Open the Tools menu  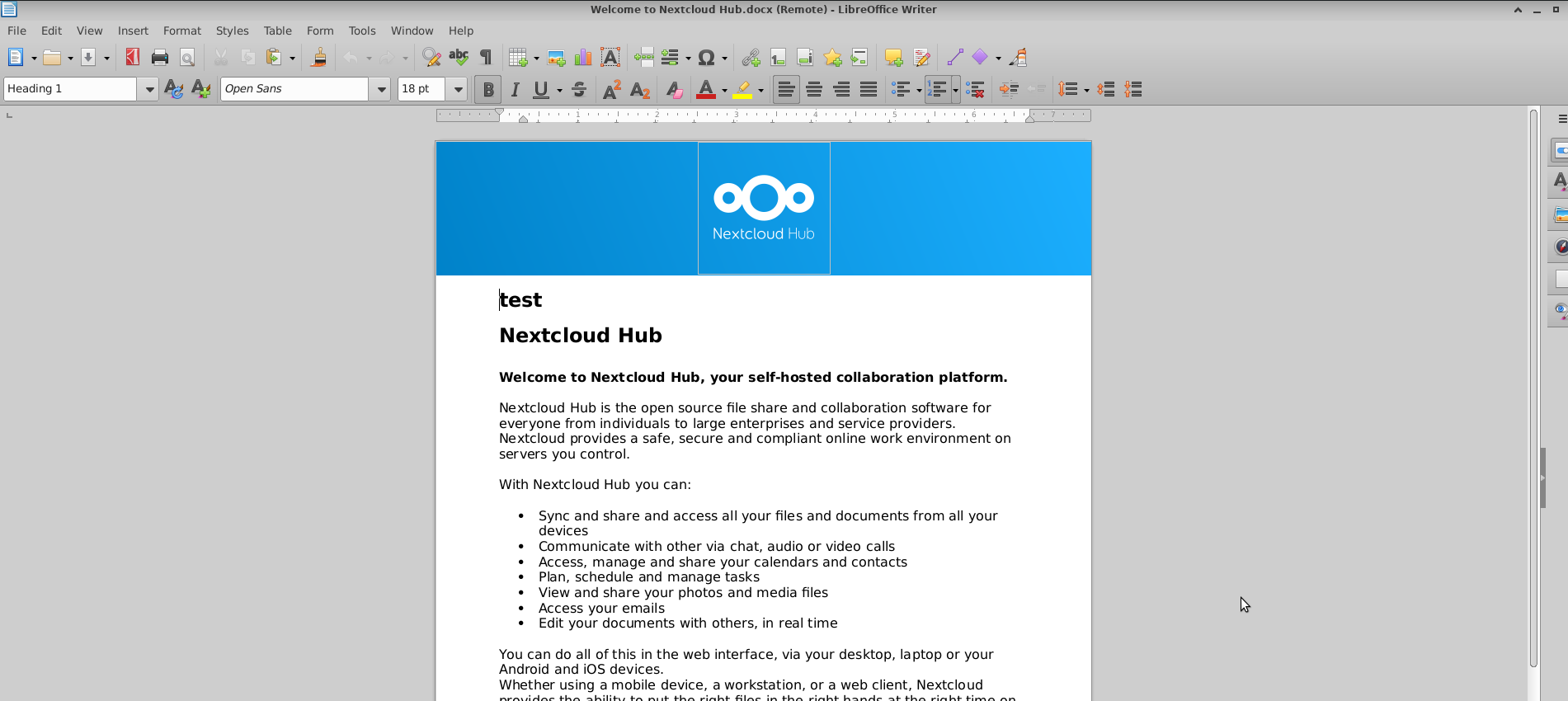point(361,31)
